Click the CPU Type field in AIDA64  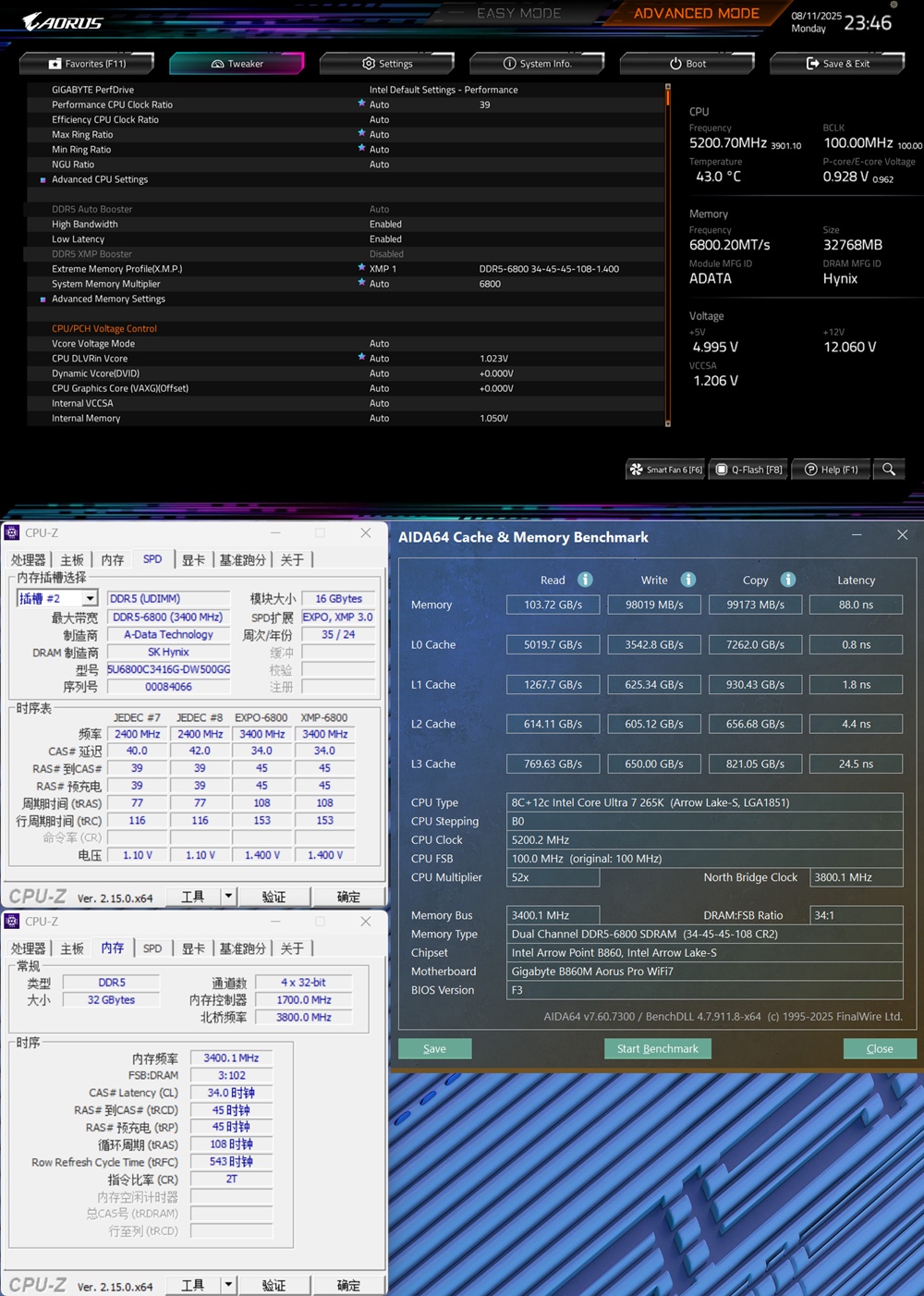(705, 802)
